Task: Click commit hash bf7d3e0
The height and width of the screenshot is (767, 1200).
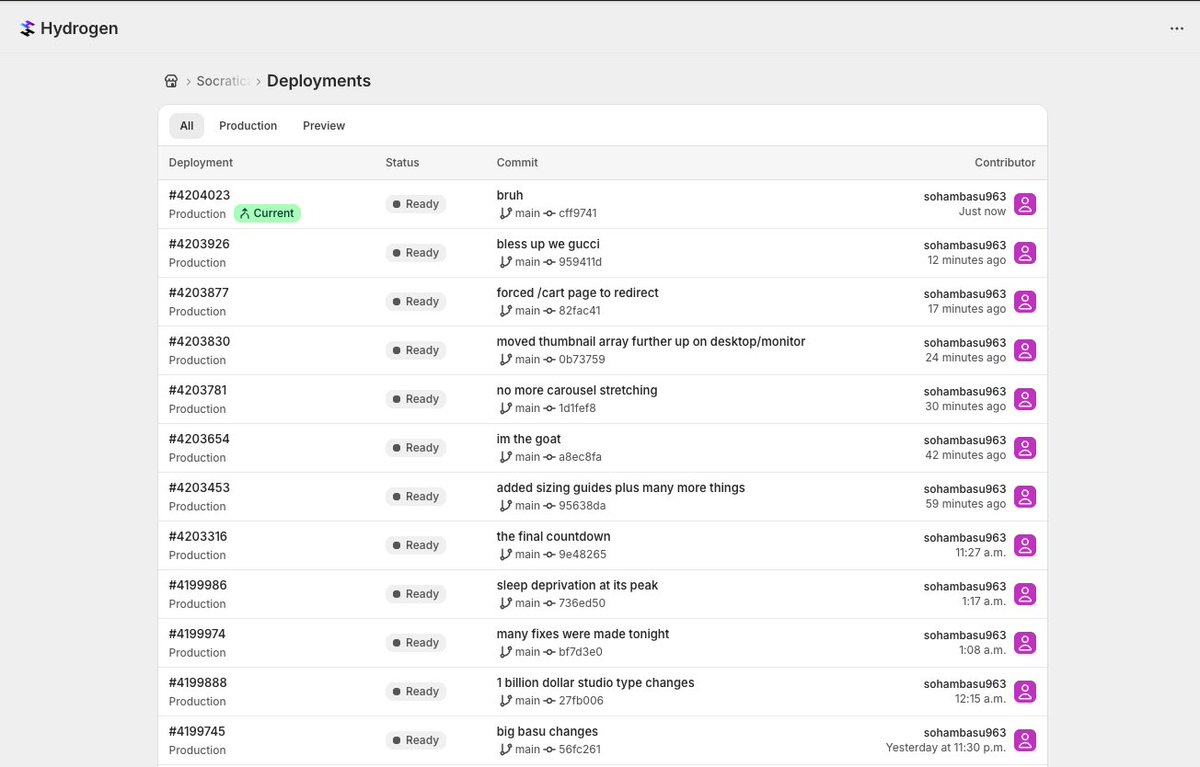Action: click(581, 652)
